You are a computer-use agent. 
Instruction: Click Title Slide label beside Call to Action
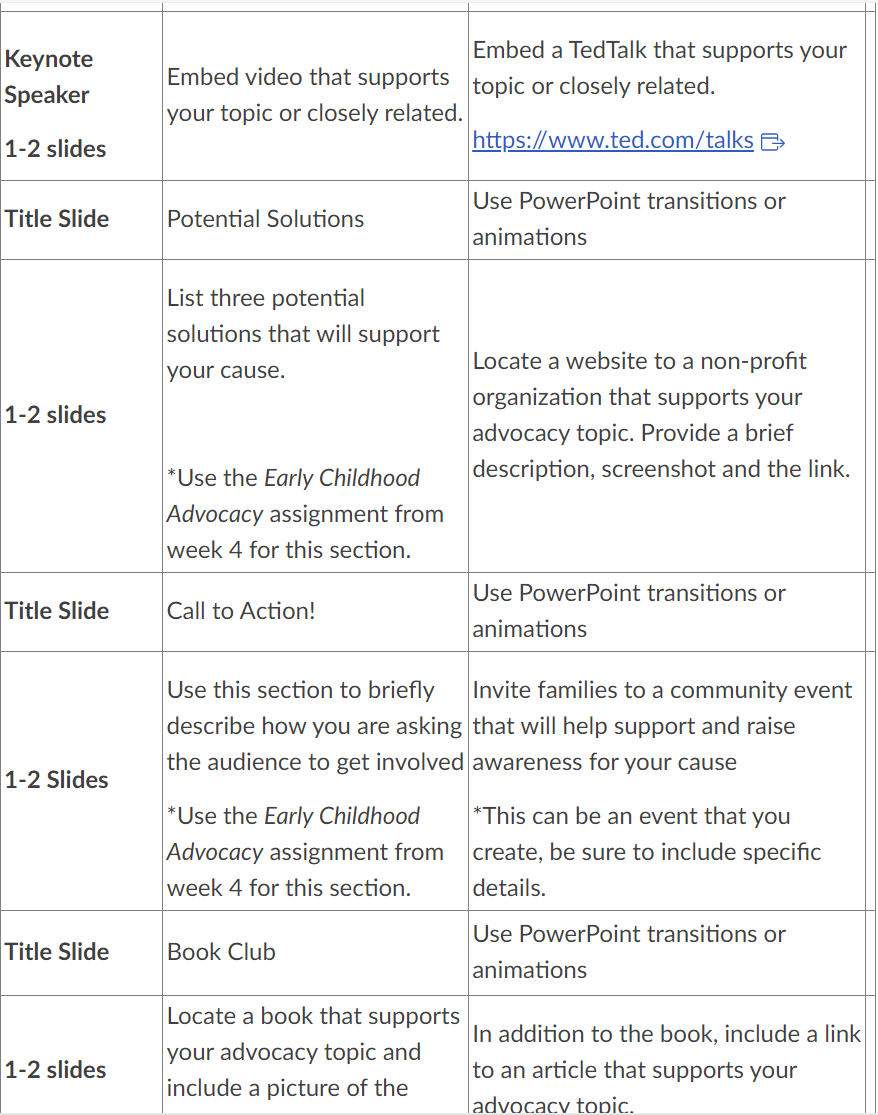click(57, 611)
